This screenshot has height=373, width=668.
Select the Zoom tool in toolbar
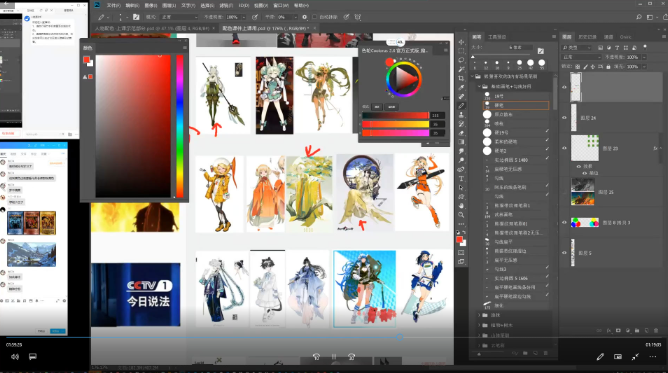point(461,215)
